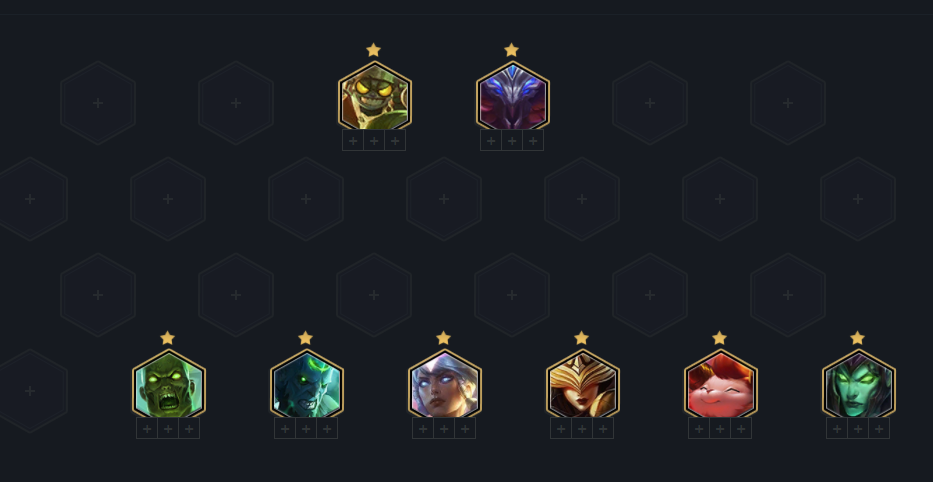Select the yellow-goggled champion portrait

pos(374,95)
